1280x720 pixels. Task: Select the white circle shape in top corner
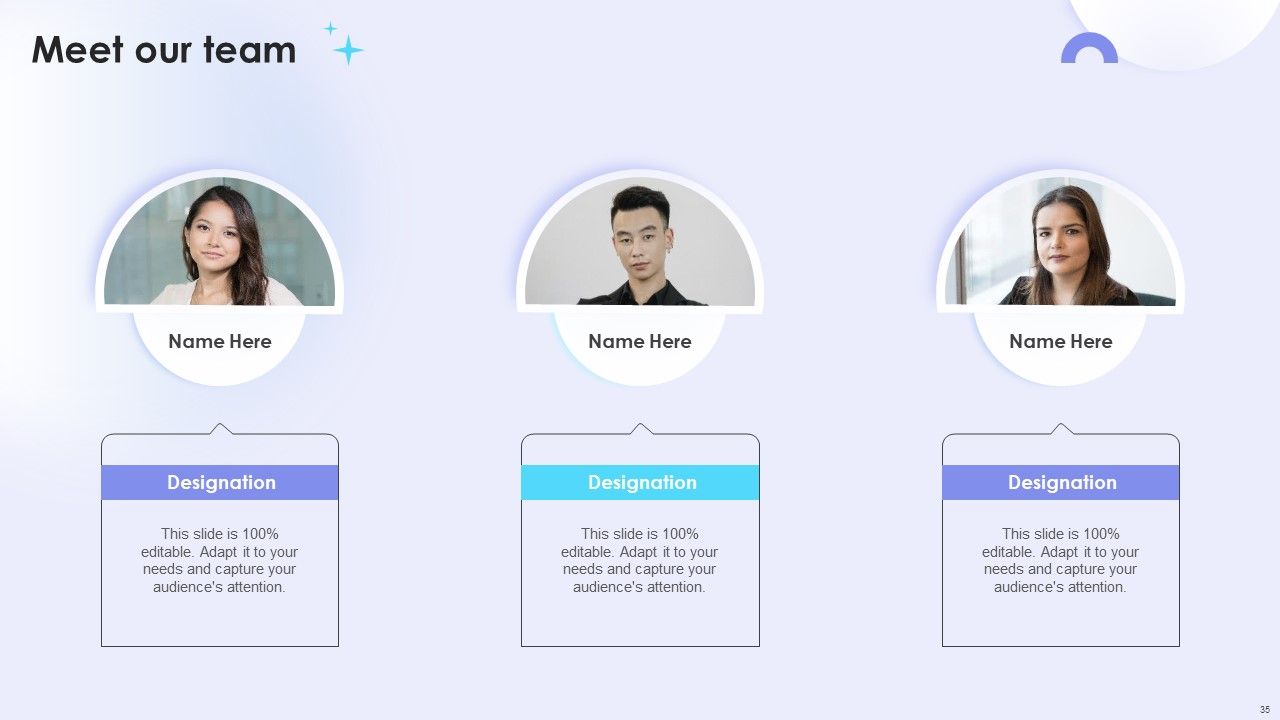click(x=1175, y=30)
